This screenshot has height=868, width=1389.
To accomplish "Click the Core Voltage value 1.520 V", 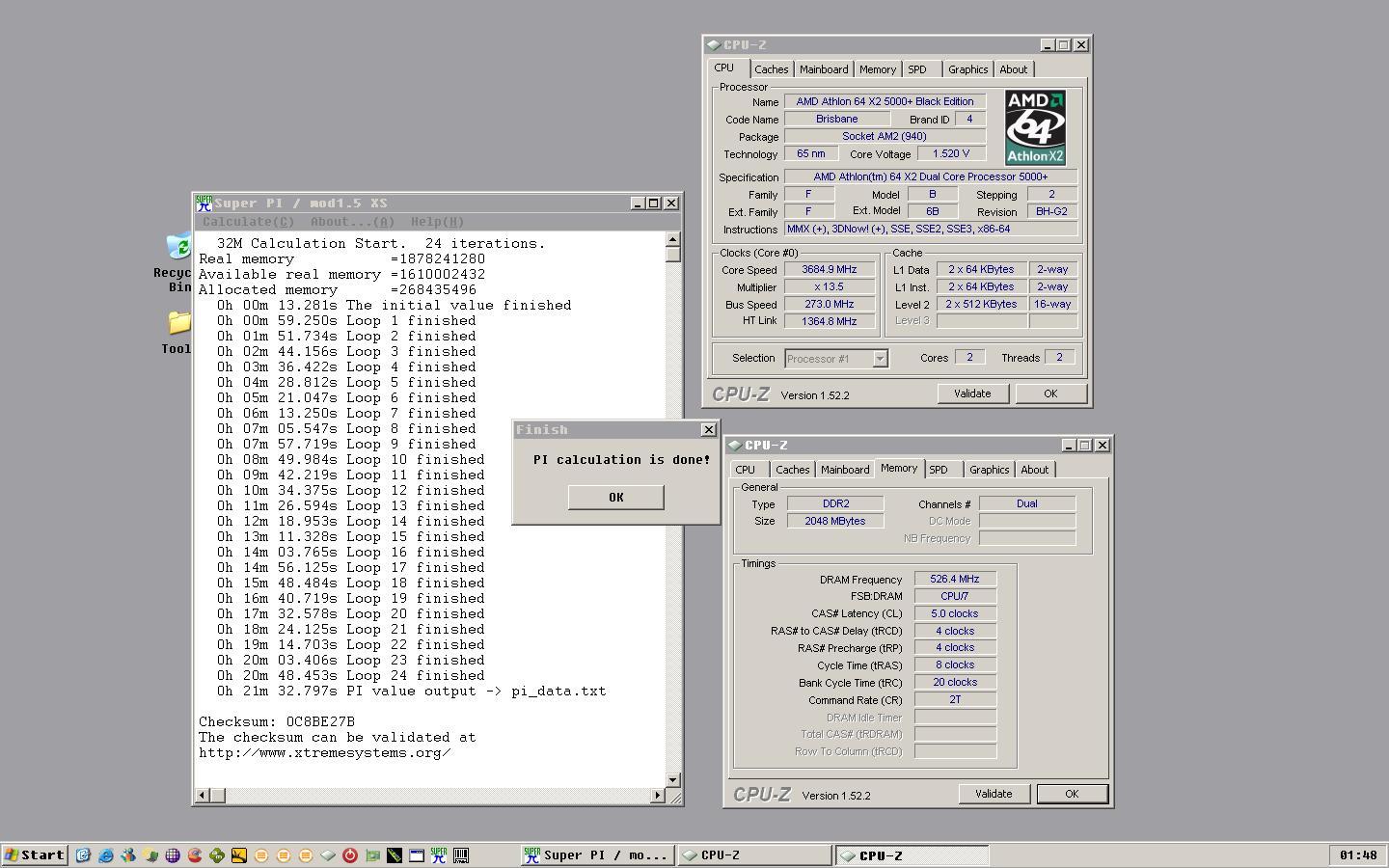I will click(x=951, y=154).
